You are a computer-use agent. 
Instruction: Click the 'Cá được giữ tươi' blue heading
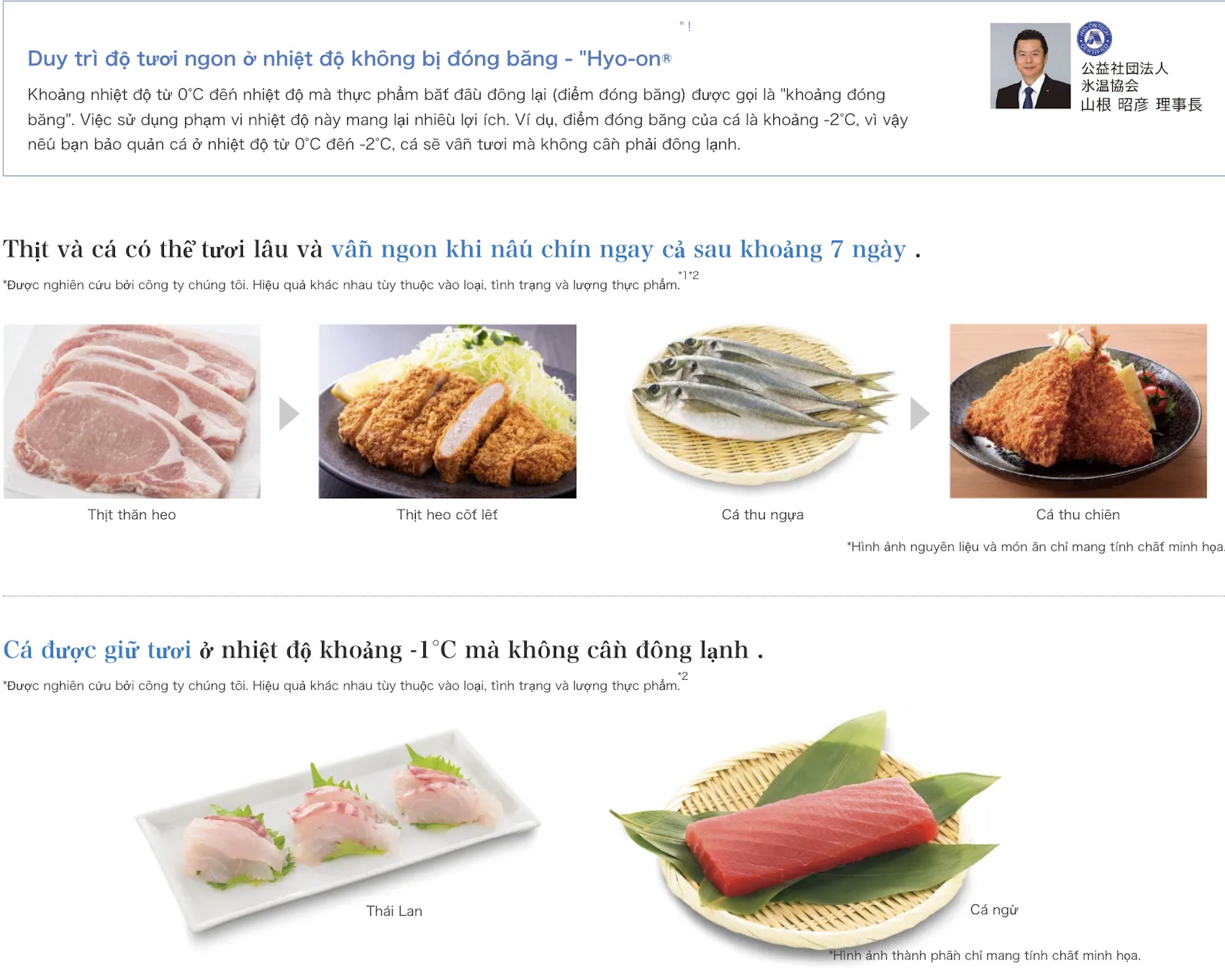click(x=97, y=650)
